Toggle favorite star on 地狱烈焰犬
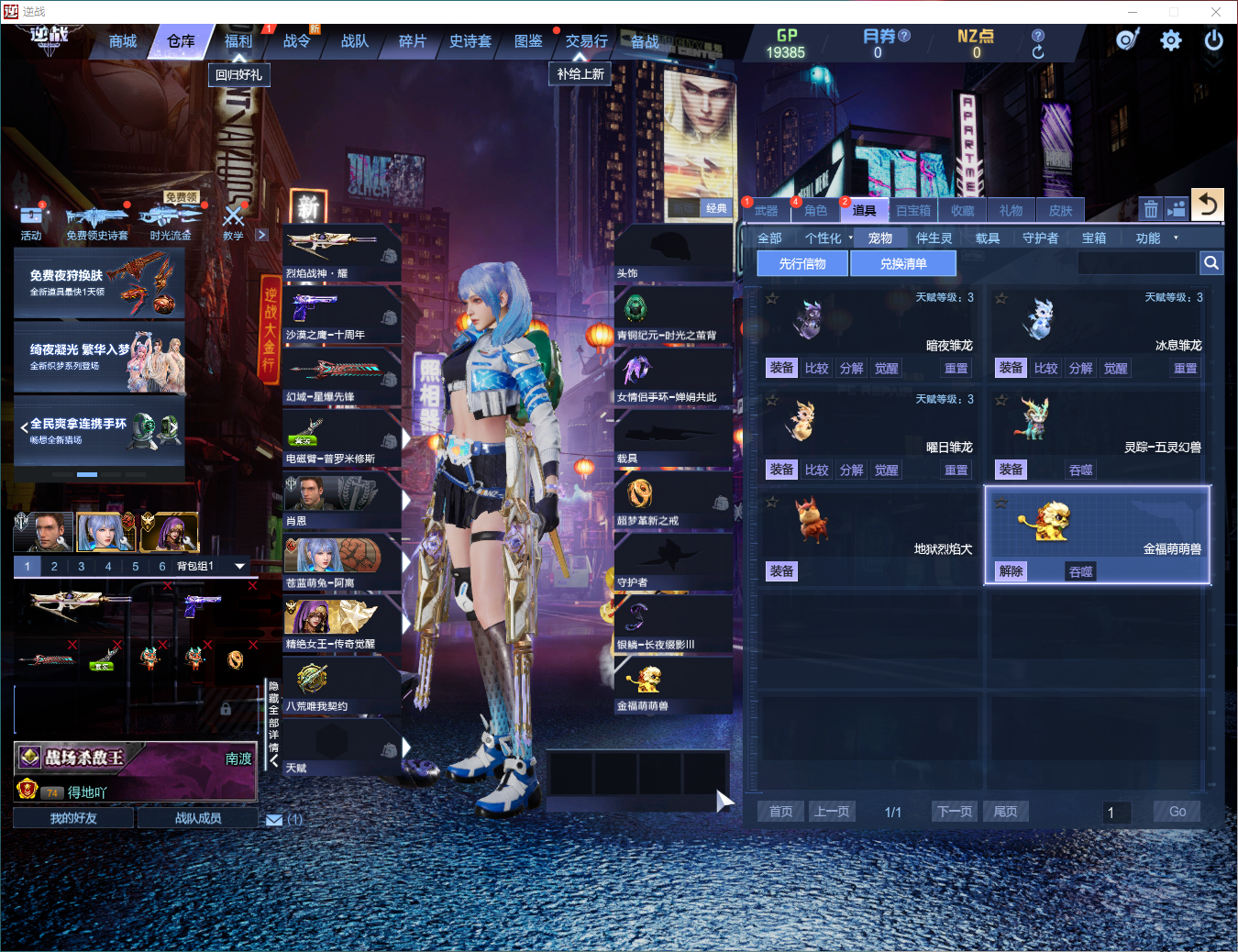The width and height of the screenshot is (1238, 952). pyautogui.click(x=772, y=502)
